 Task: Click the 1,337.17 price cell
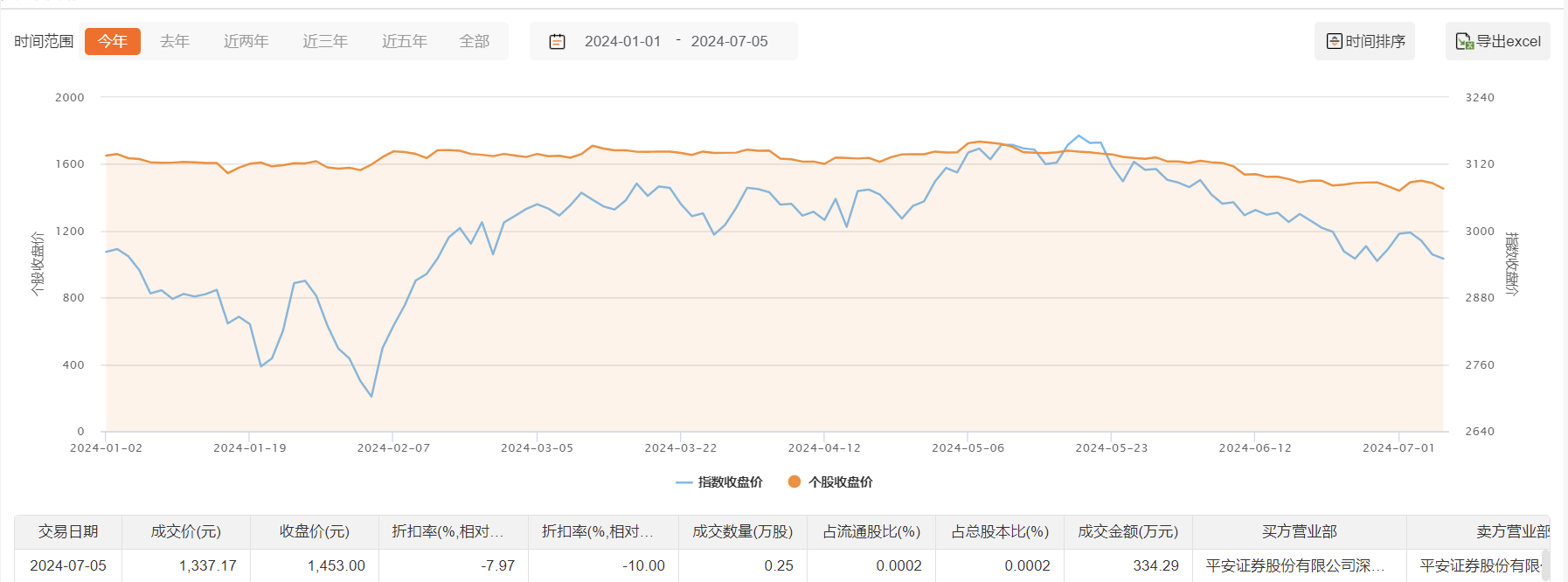pos(186,565)
